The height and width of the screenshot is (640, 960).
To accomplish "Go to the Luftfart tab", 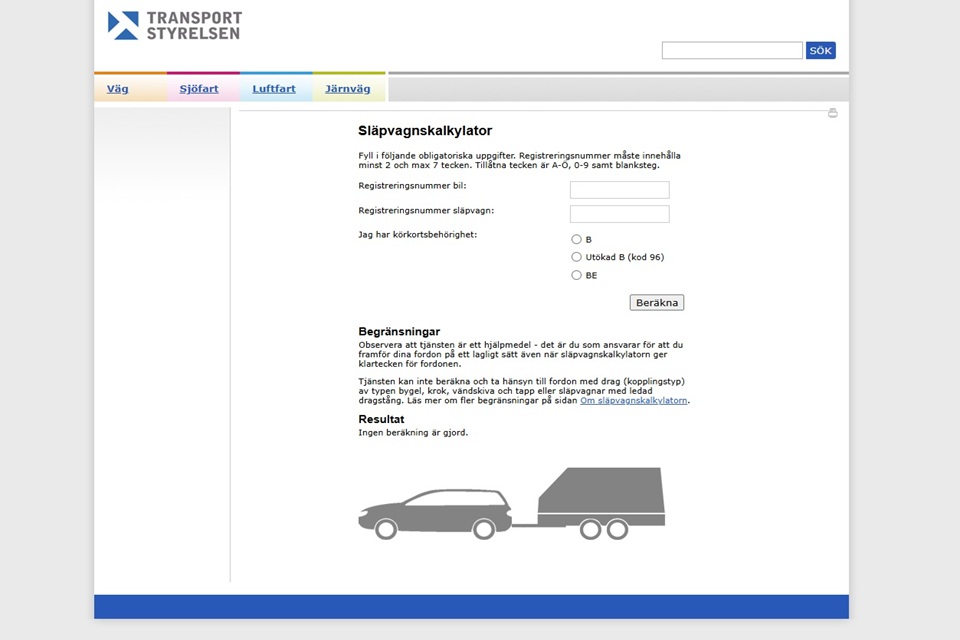I will 274,89.
